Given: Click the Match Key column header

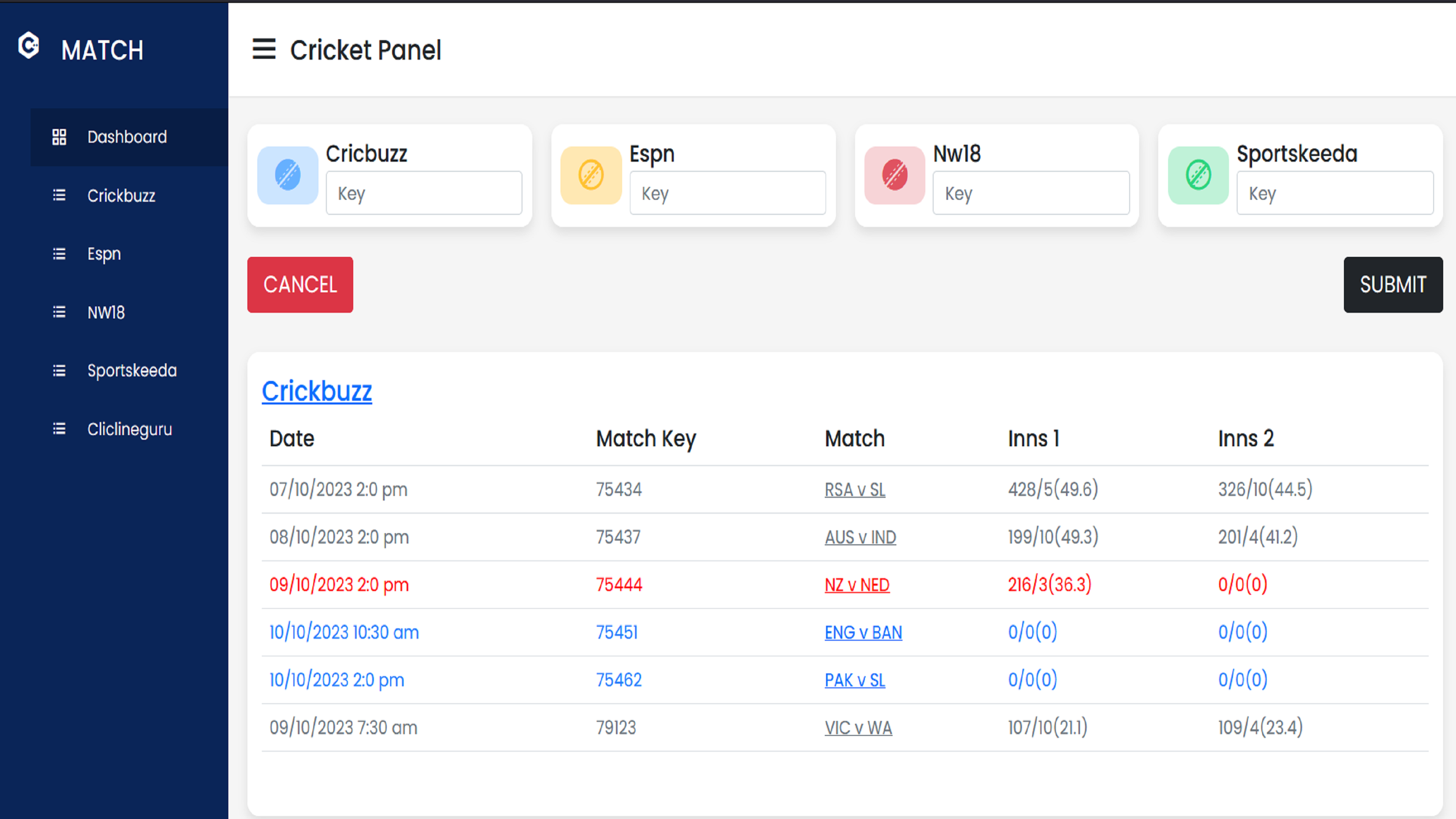Looking at the screenshot, I should [646, 439].
